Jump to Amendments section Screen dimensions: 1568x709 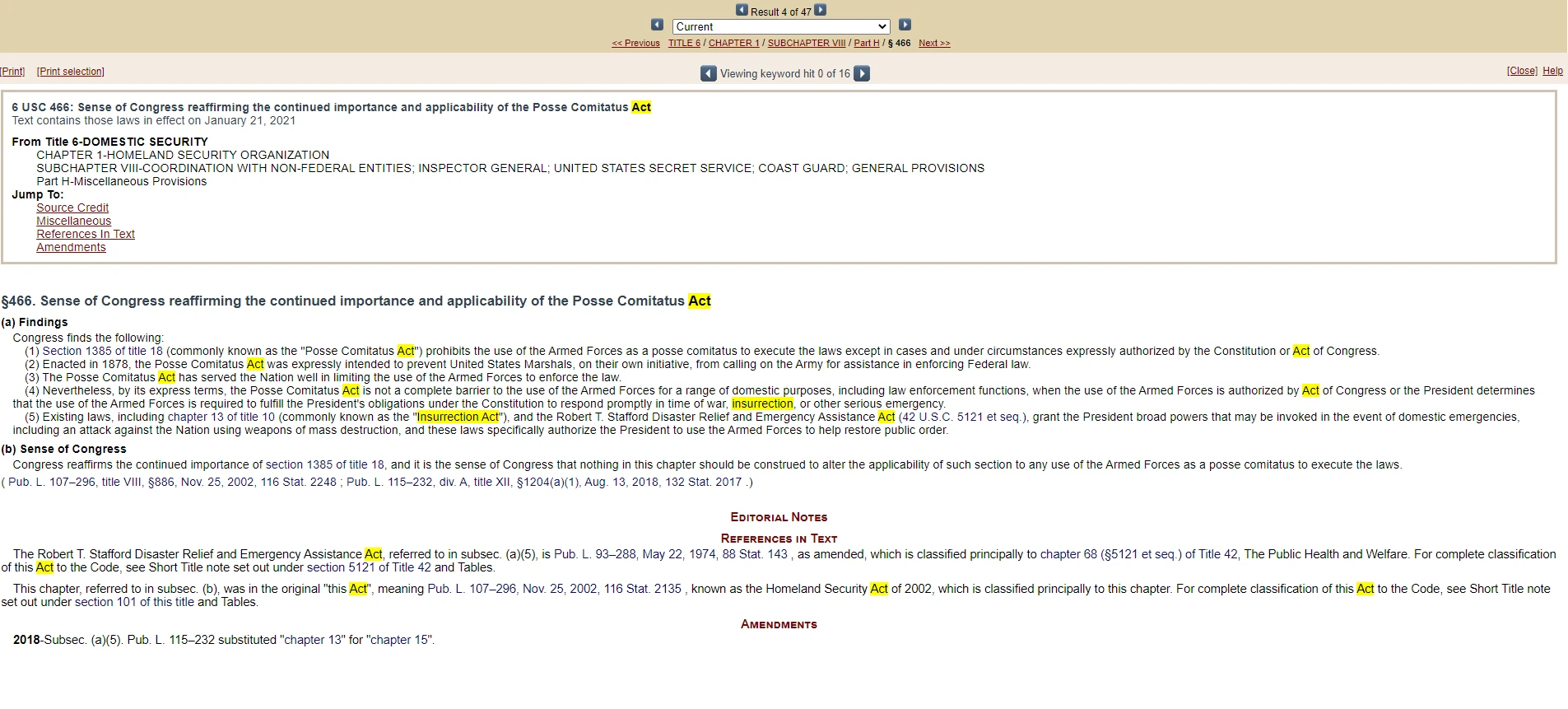click(71, 247)
